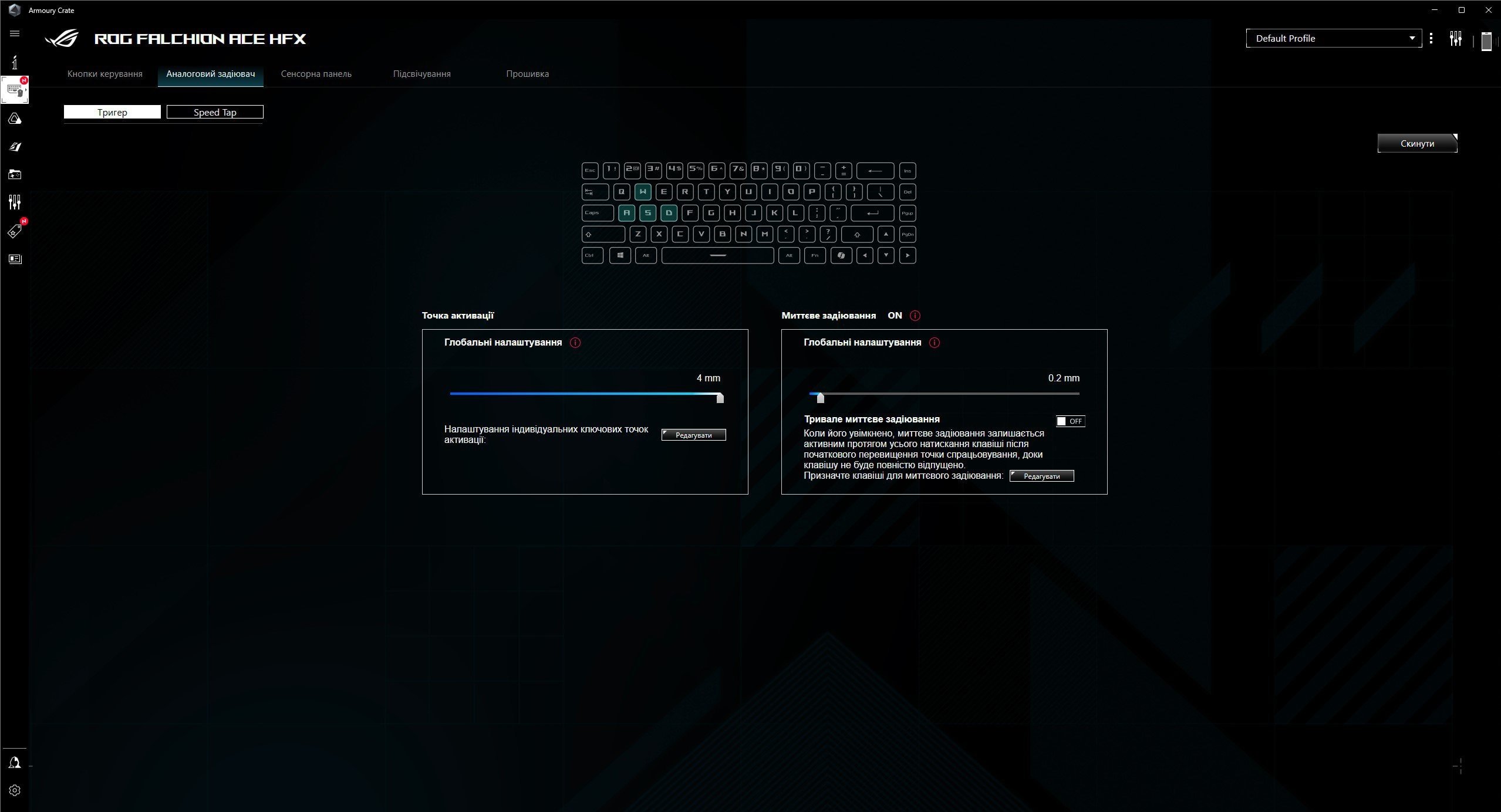Open the Прошивка tab

(528, 74)
